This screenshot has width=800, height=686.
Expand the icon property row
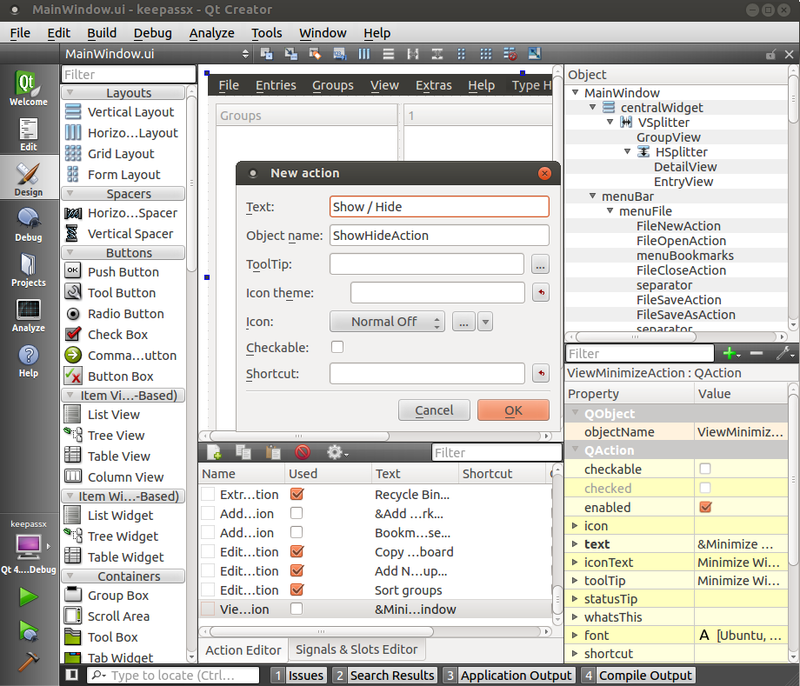[x=576, y=525]
